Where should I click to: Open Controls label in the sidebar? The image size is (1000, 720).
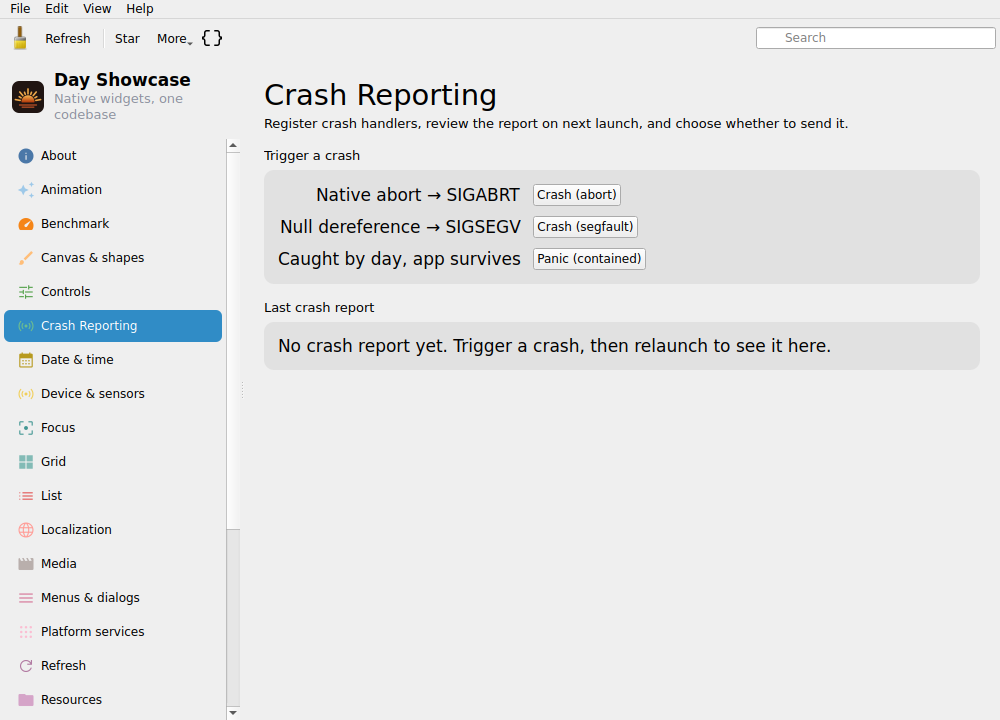point(66,291)
